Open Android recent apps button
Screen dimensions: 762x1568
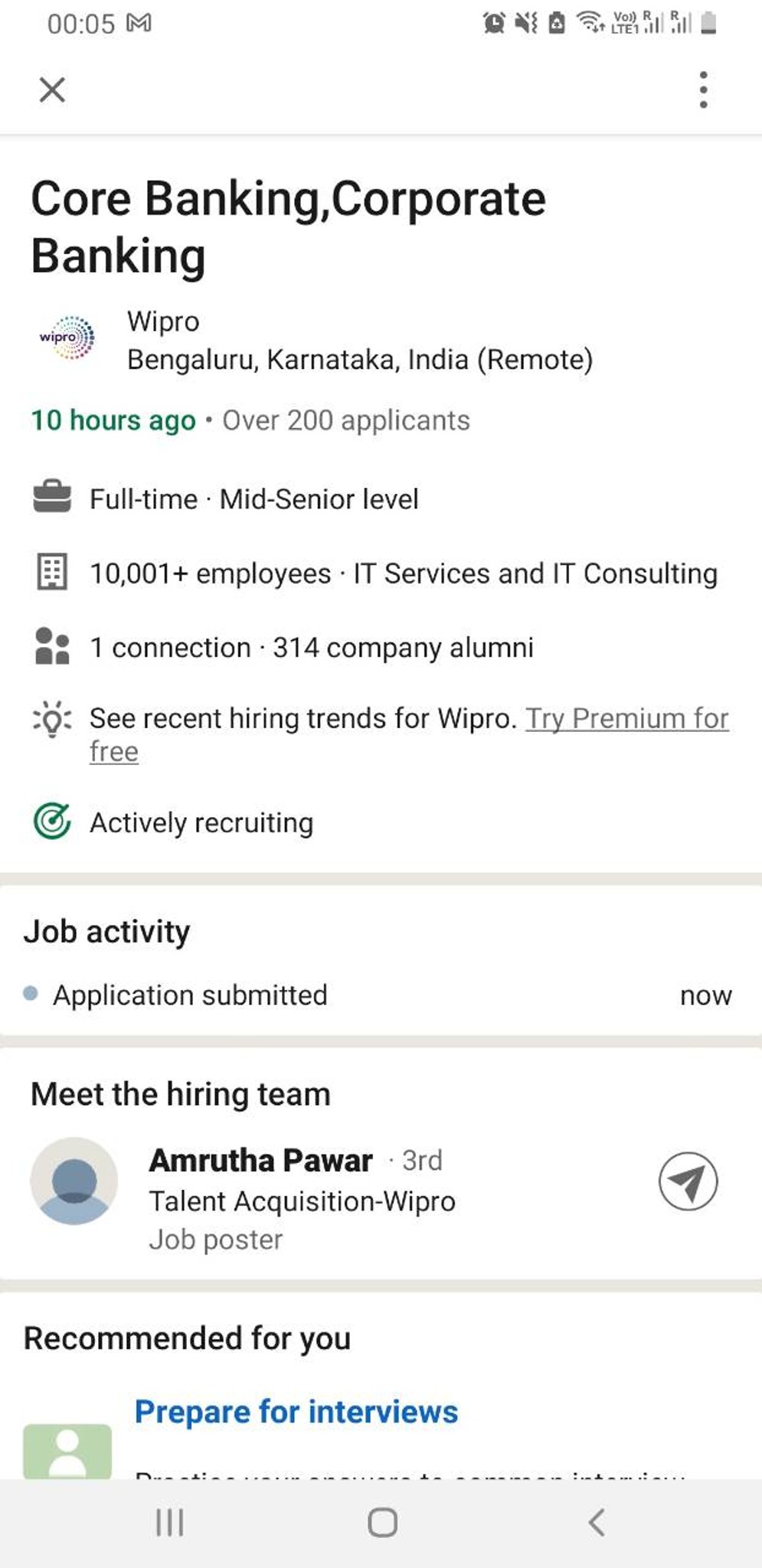tap(169, 1522)
